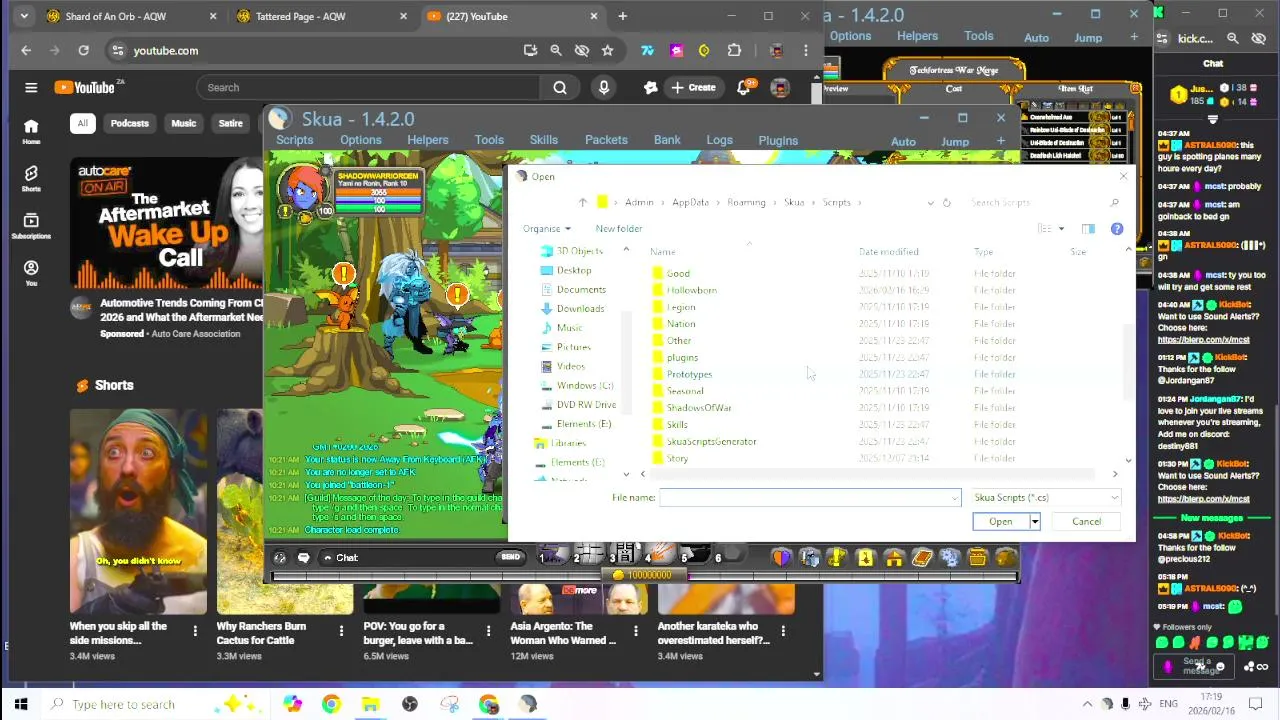Click Open button in file dialog
1280x720 pixels.
[x=1001, y=521]
